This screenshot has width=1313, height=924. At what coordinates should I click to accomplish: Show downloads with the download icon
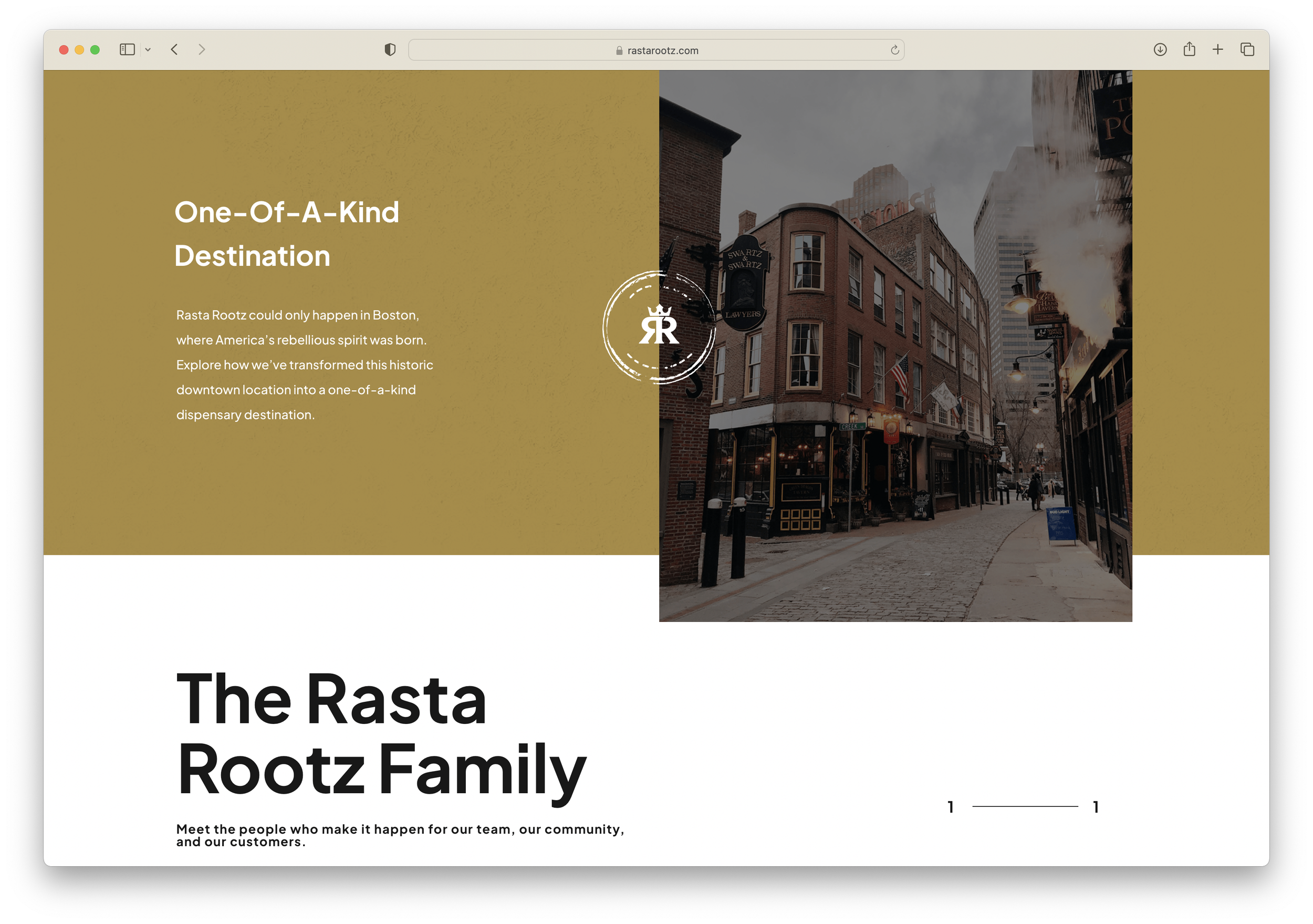tap(1160, 50)
